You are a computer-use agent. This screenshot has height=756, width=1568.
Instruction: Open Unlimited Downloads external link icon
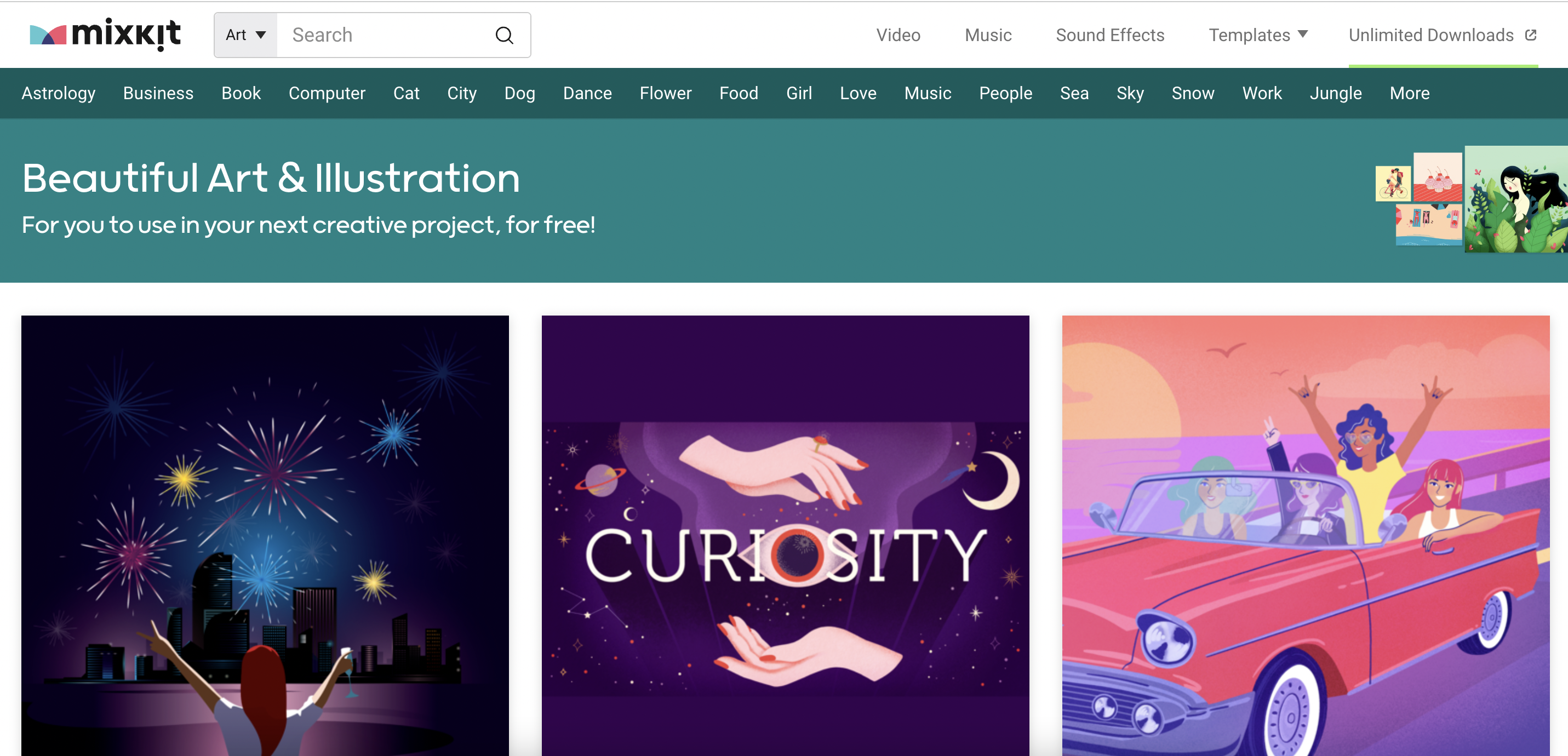[x=1531, y=35]
